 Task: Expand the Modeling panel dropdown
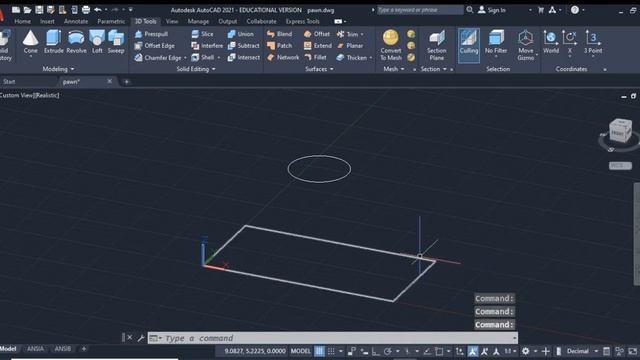click(58, 69)
